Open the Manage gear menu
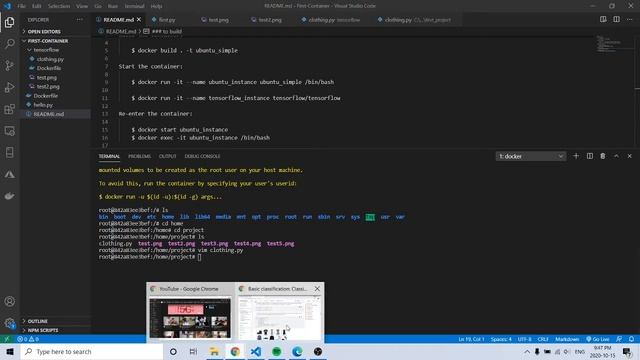 click(9, 323)
